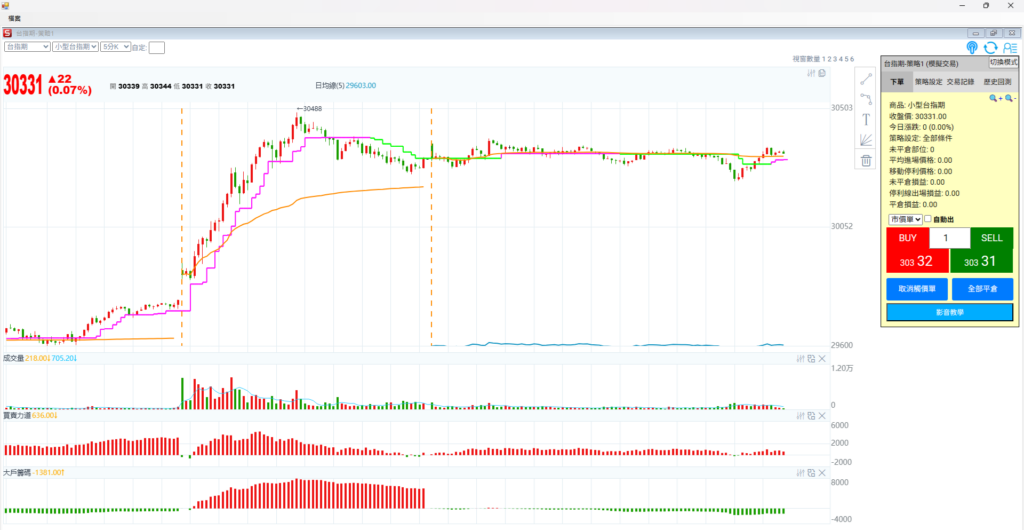Screen dimensions: 1024x530
Task: Select the polyline drawing tool
Action: tap(866, 99)
